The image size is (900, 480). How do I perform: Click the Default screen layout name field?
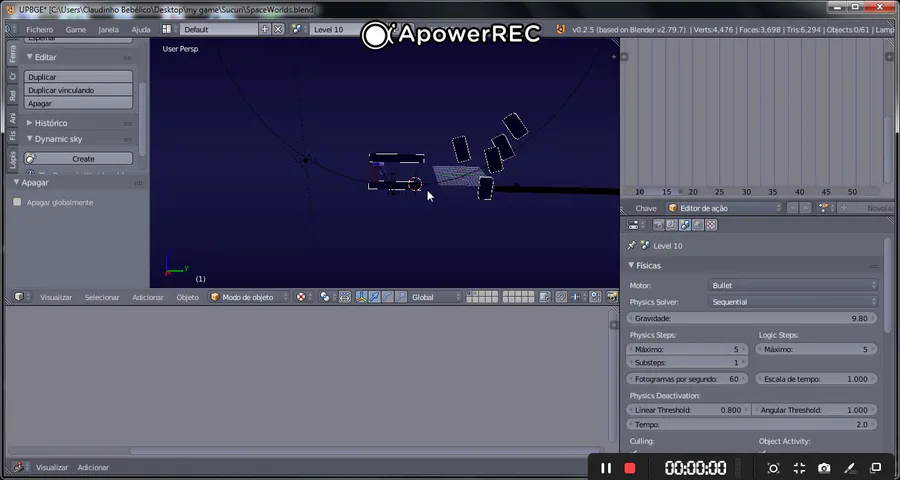pyautogui.click(x=219, y=29)
